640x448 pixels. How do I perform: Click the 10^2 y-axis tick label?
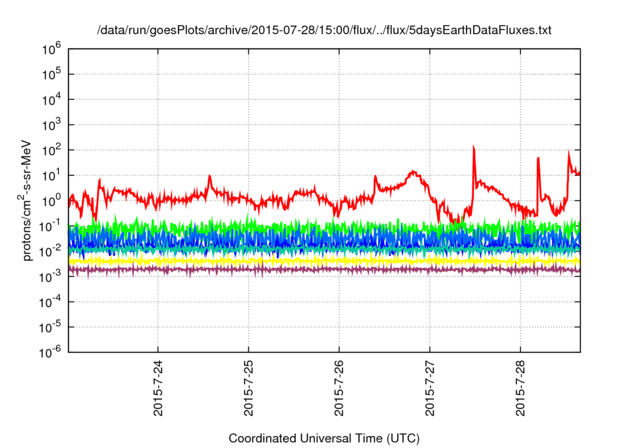point(51,151)
